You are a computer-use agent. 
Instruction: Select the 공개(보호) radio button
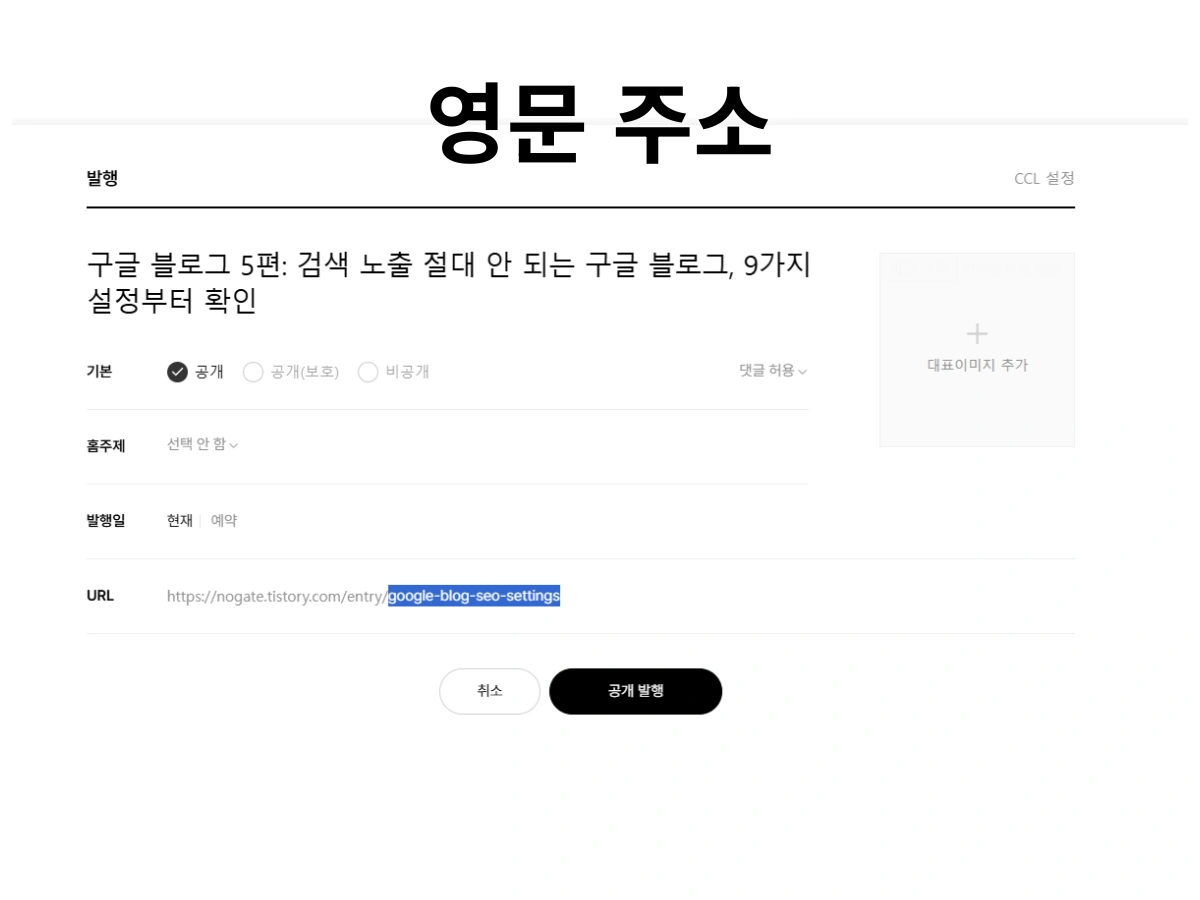(x=253, y=371)
